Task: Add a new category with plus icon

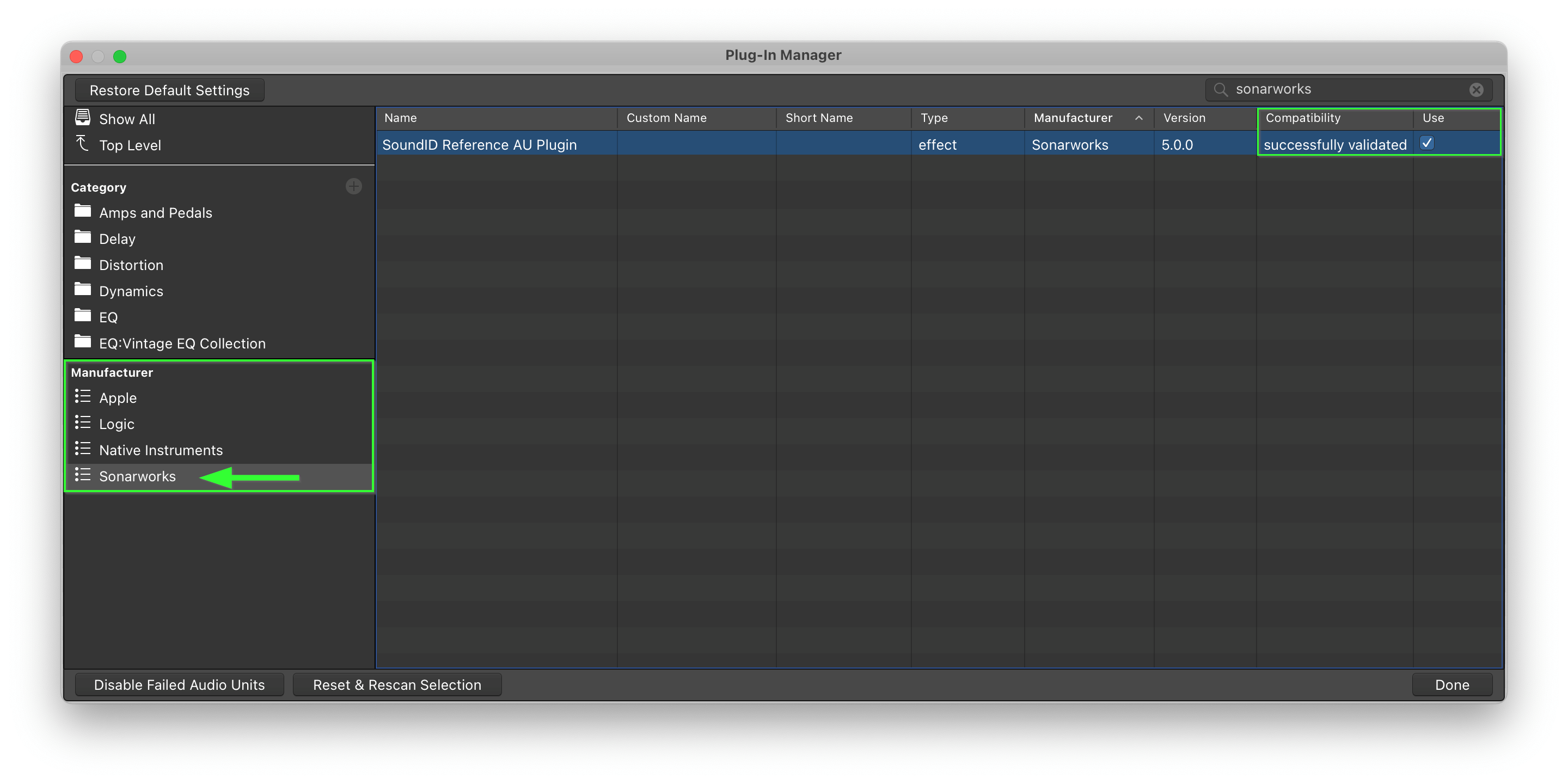Action: (354, 186)
